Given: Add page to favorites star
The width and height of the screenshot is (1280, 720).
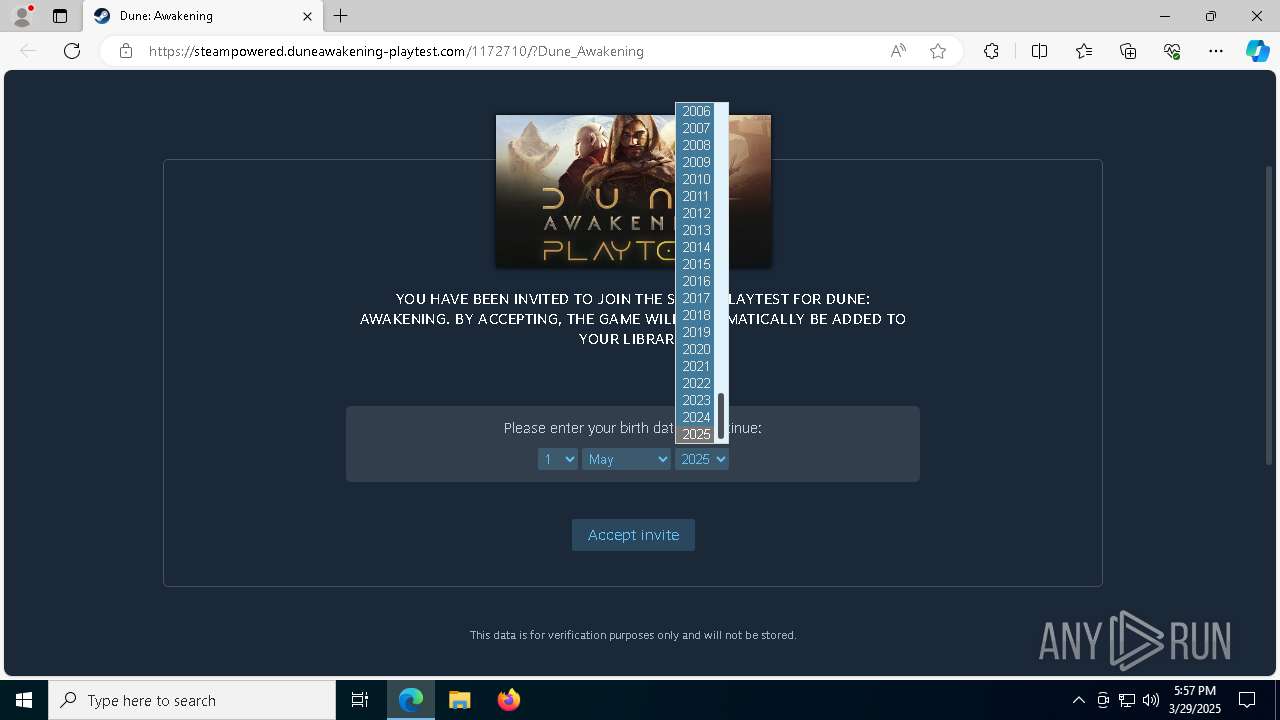Looking at the screenshot, I should click(938, 51).
